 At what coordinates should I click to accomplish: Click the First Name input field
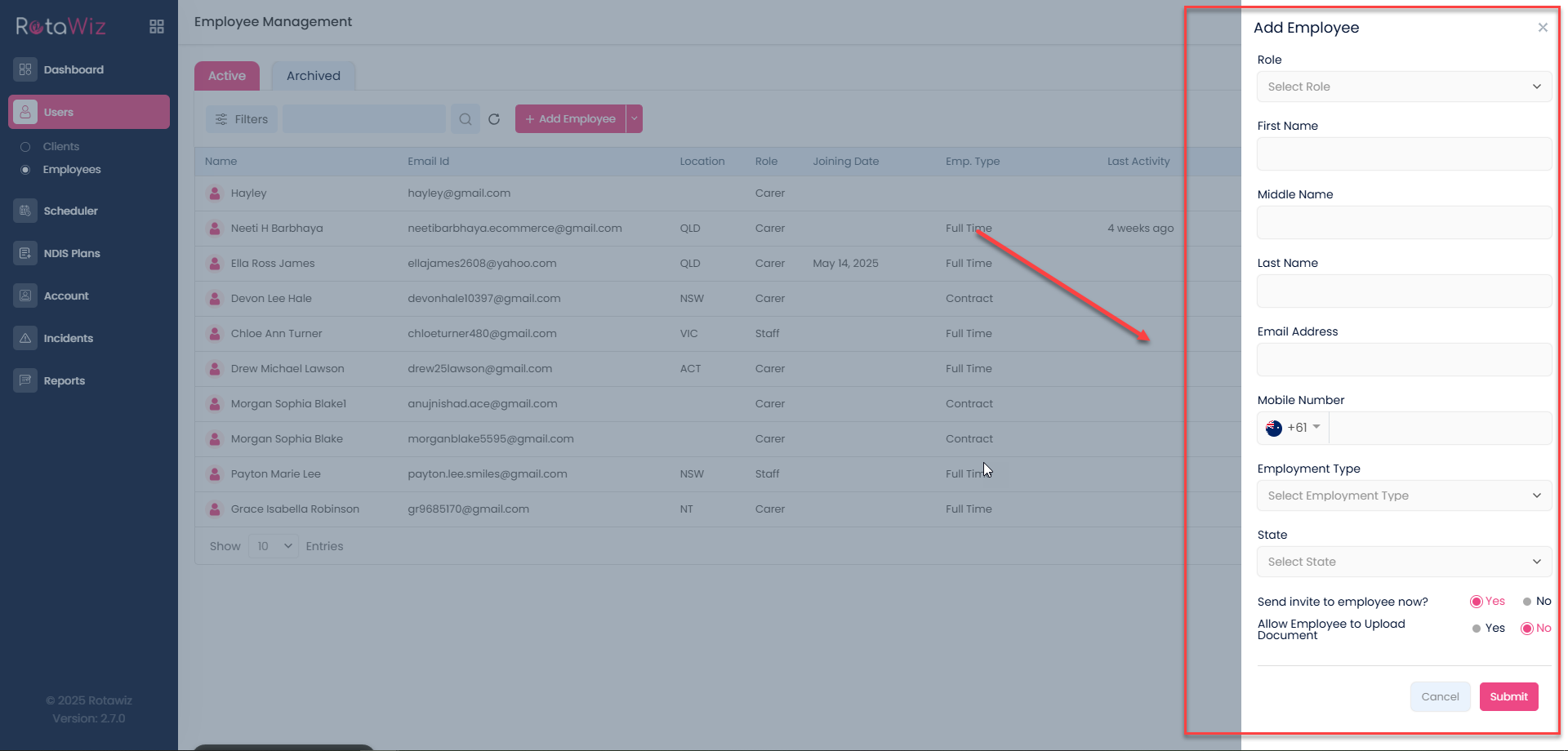pyautogui.click(x=1403, y=154)
